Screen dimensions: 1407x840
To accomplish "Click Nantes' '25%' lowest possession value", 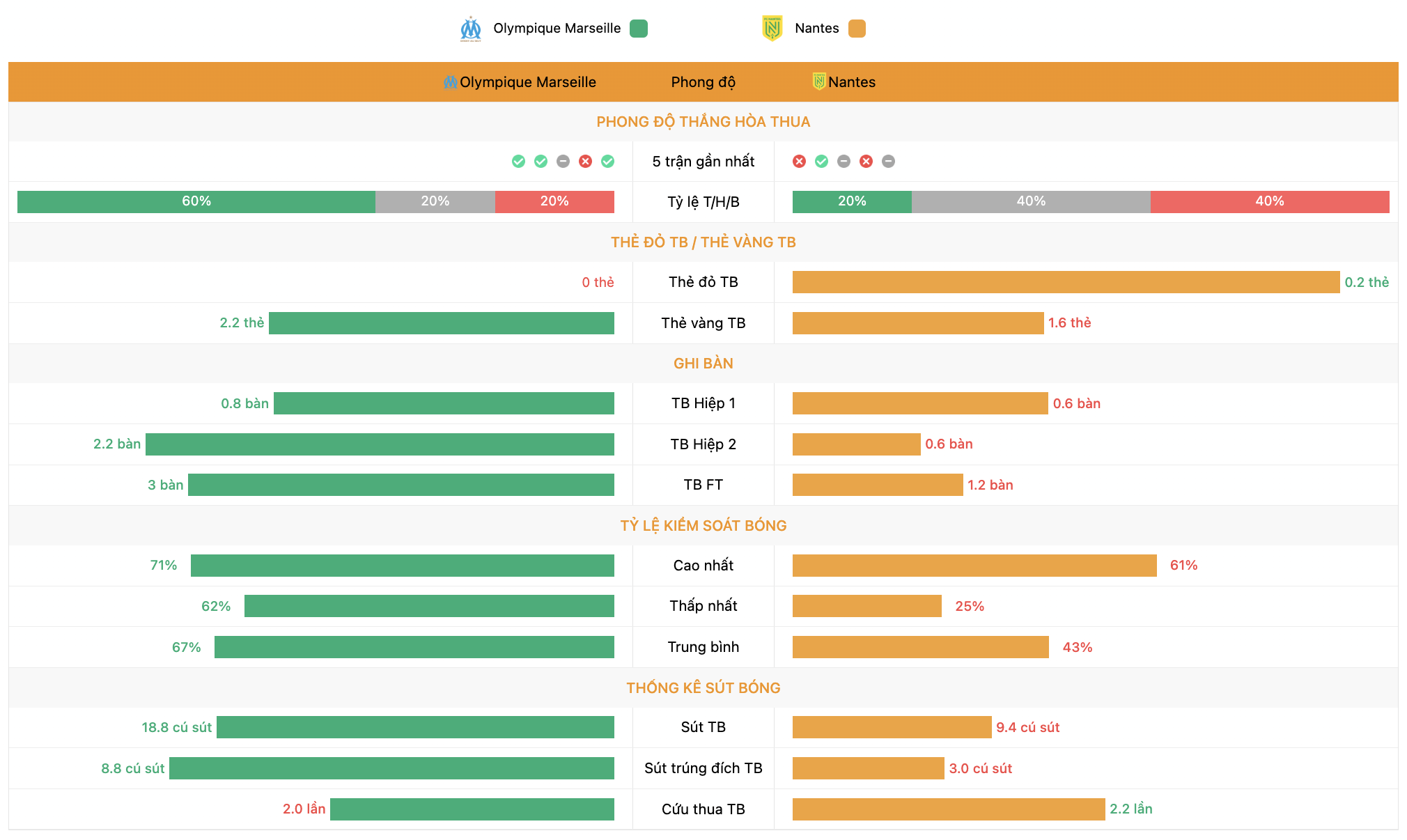I will pyautogui.click(x=970, y=606).
